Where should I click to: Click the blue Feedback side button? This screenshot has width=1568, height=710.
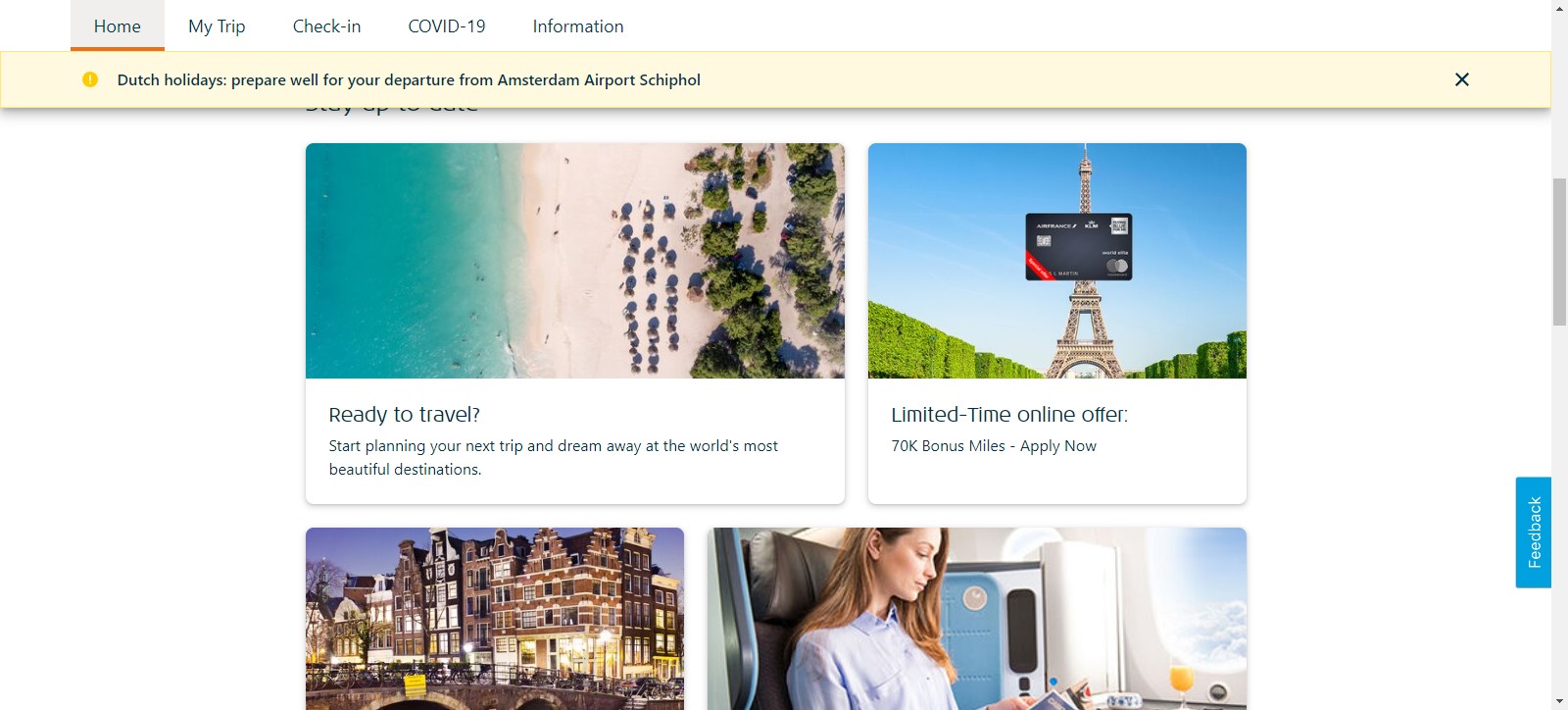1534,532
